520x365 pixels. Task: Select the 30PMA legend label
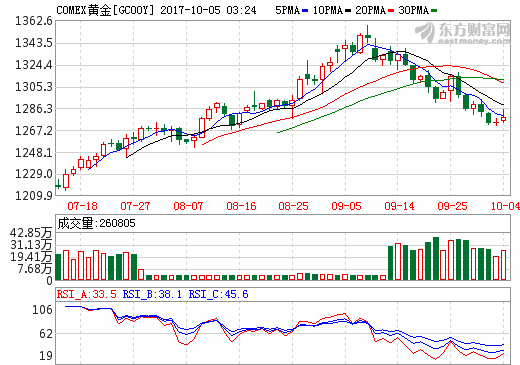[414, 10]
